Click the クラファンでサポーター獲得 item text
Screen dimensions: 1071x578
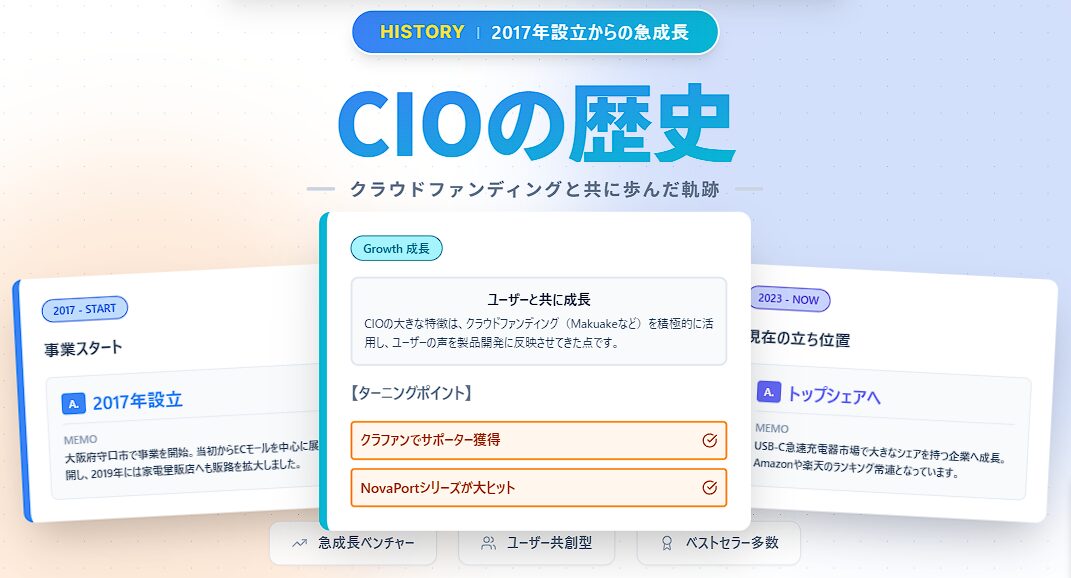click(431, 440)
